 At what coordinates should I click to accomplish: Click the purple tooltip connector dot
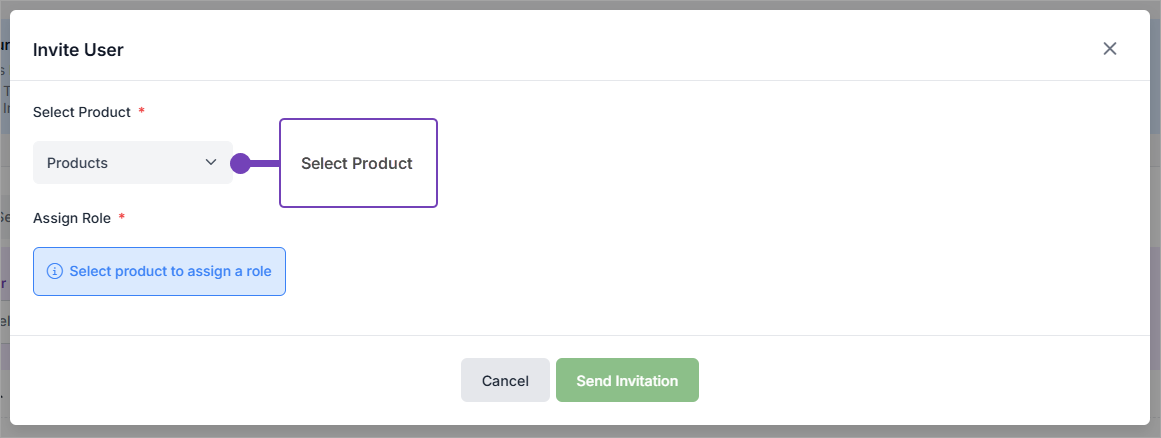240,163
